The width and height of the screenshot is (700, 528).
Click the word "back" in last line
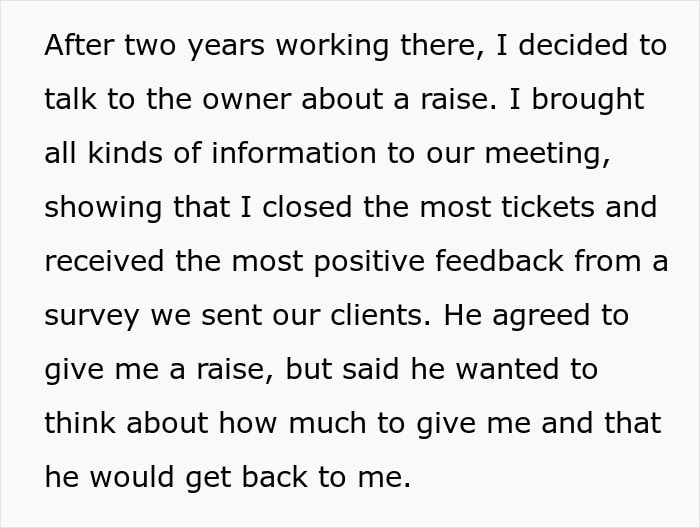click(275, 477)
